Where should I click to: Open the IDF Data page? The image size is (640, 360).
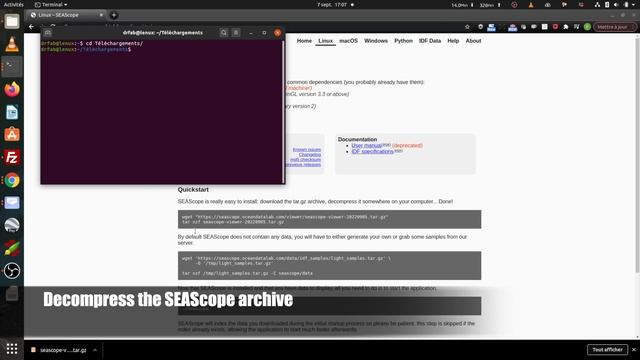click(430, 41)
